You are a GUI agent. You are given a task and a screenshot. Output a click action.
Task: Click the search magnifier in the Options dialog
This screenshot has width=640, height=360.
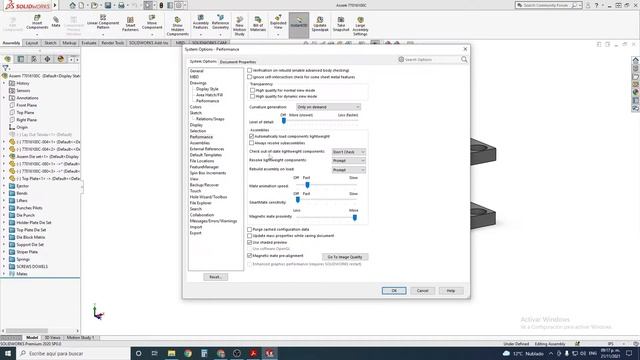coord(464,60)
